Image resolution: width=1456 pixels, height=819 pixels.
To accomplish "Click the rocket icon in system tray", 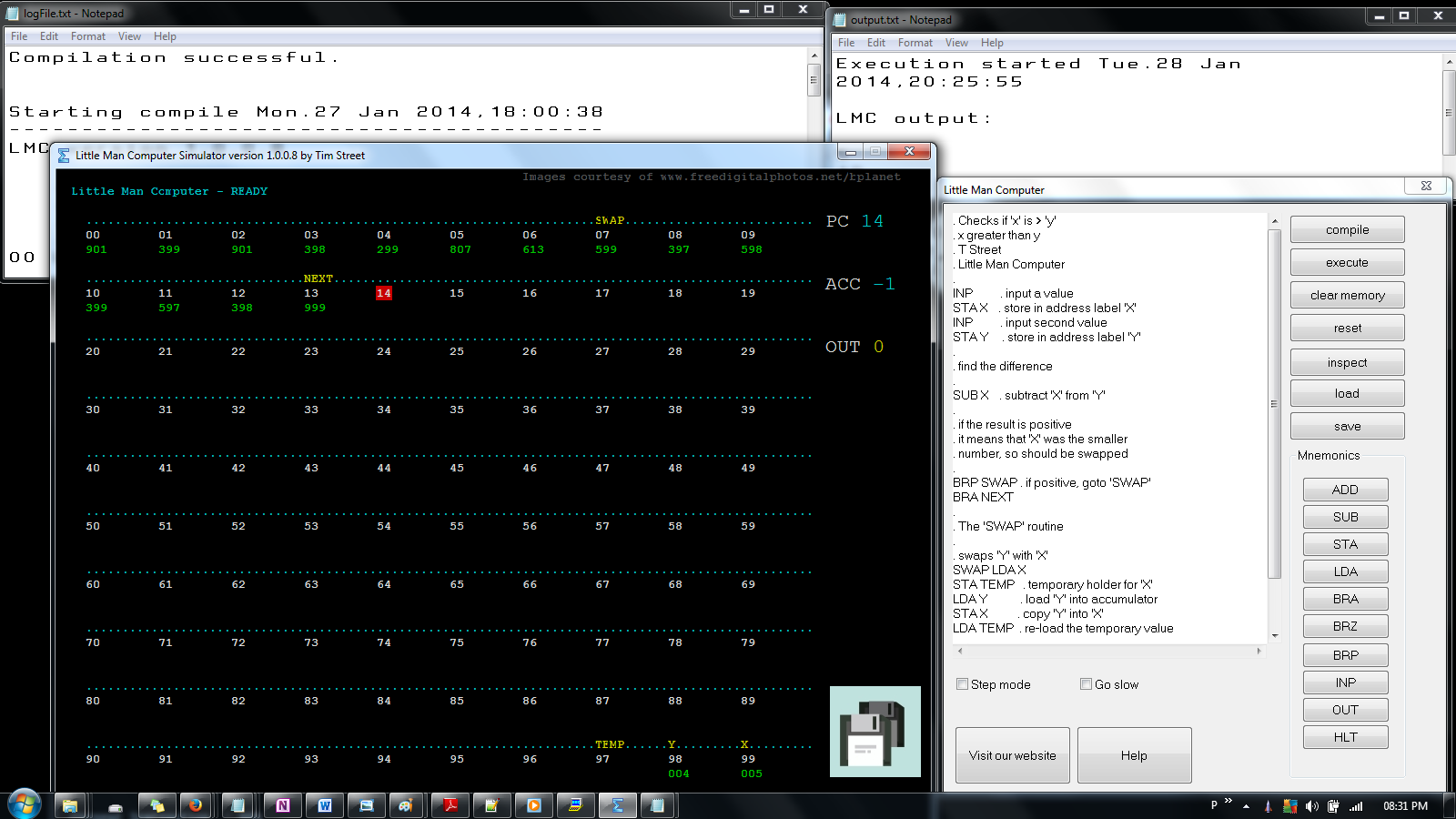I will 1268,806.
